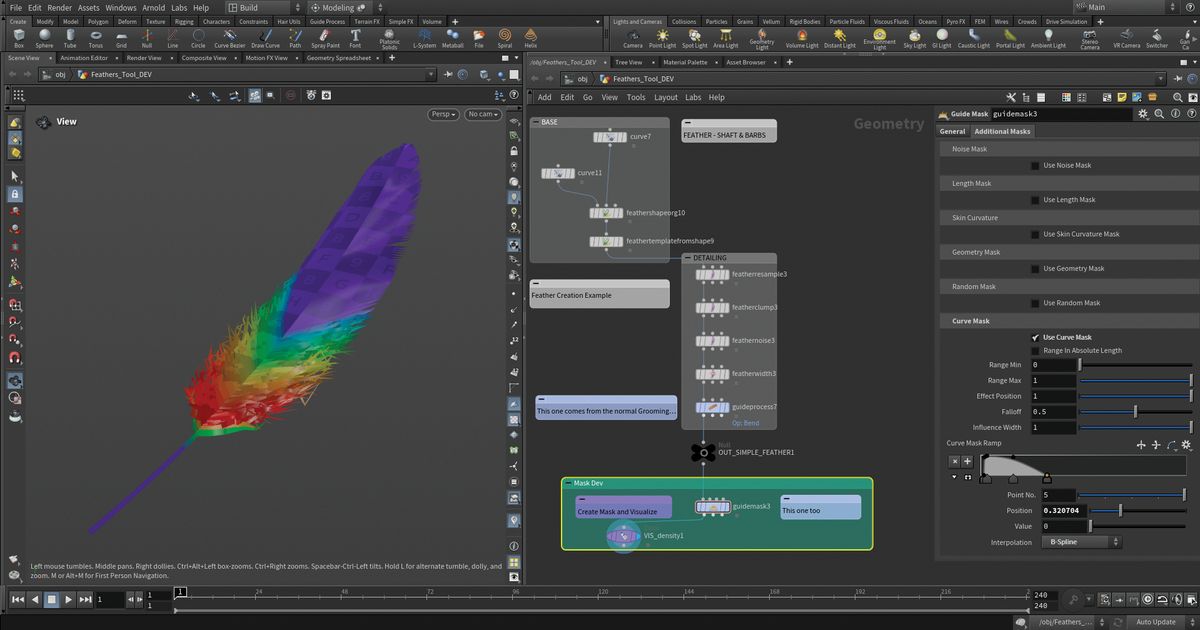The width and height of the screenshot is (1200, 630).
Task: Open the Modeling shelf set dropdown
Action: 338,6
